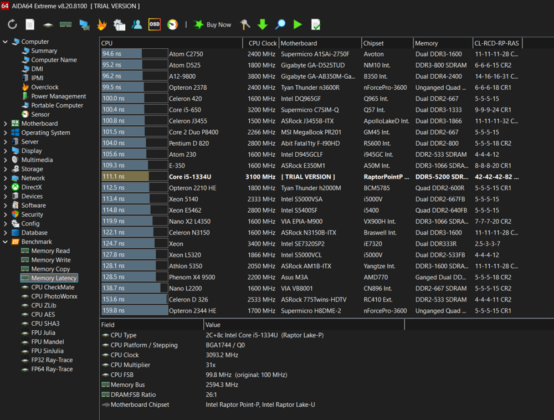Sort by the Memory column header

(443, 43)
